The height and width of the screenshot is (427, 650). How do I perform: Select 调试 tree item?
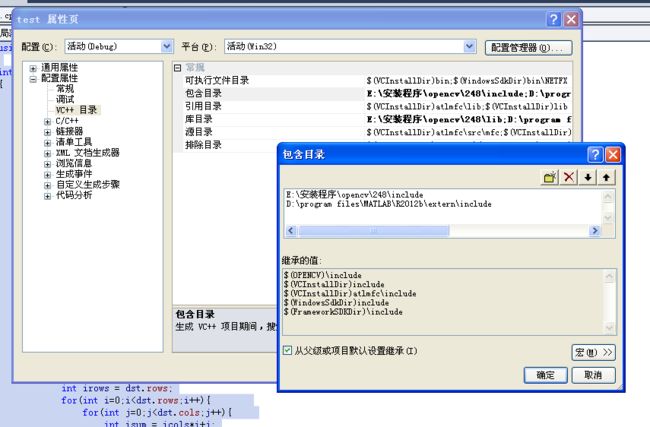pos(65,99)
